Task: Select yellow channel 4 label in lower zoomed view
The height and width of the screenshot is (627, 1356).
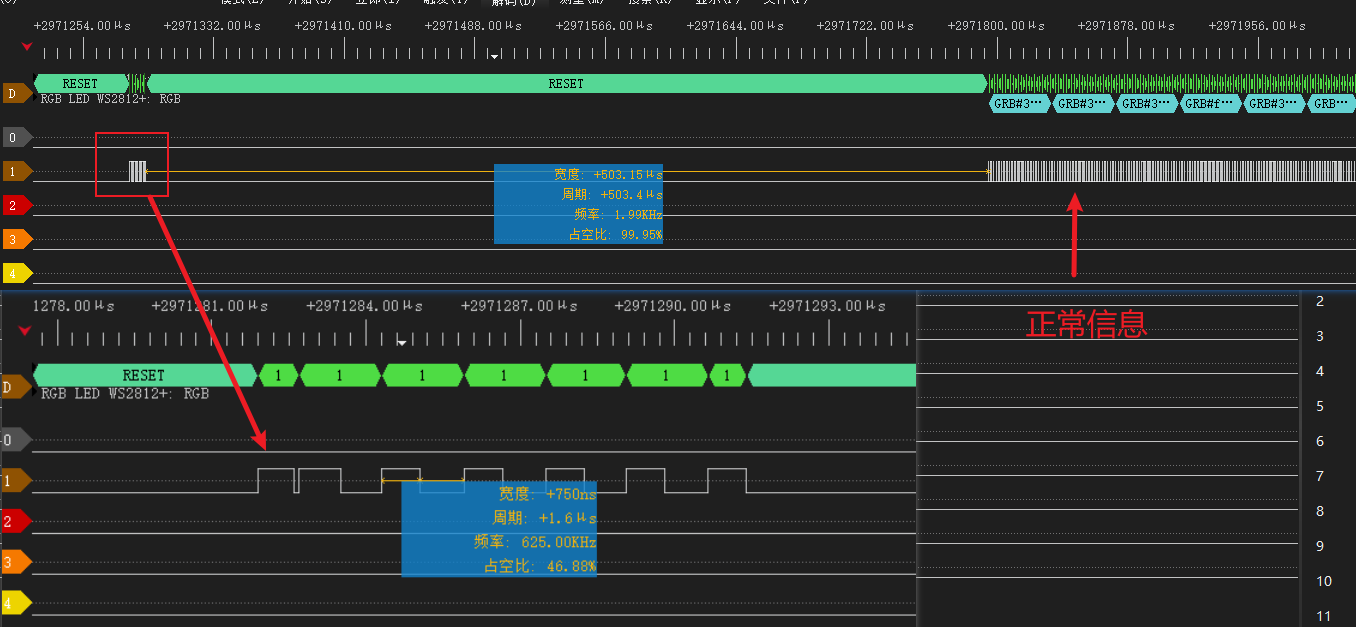Action: point(14,603)
